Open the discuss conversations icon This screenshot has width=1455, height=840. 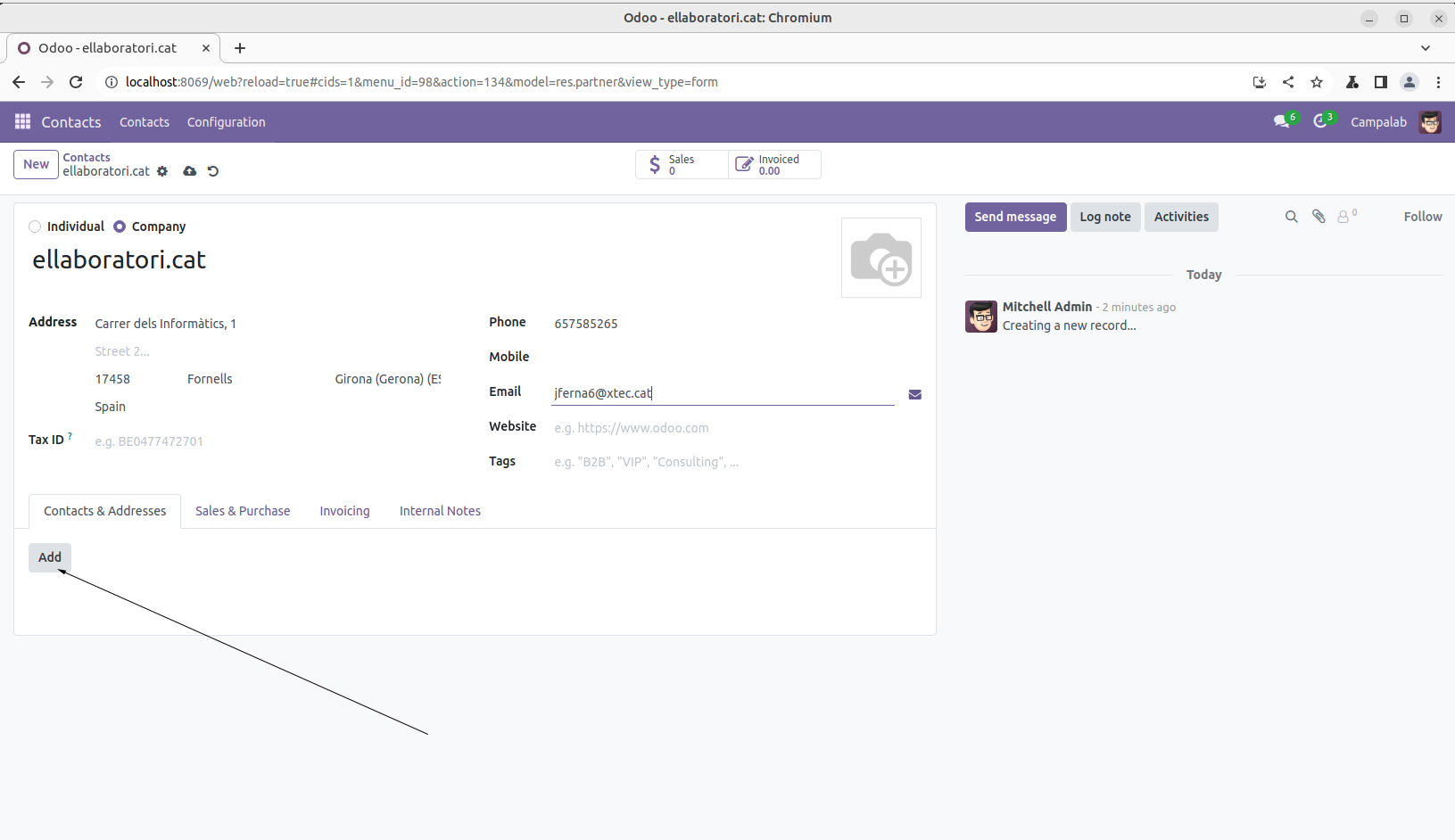pos(1282,121)
